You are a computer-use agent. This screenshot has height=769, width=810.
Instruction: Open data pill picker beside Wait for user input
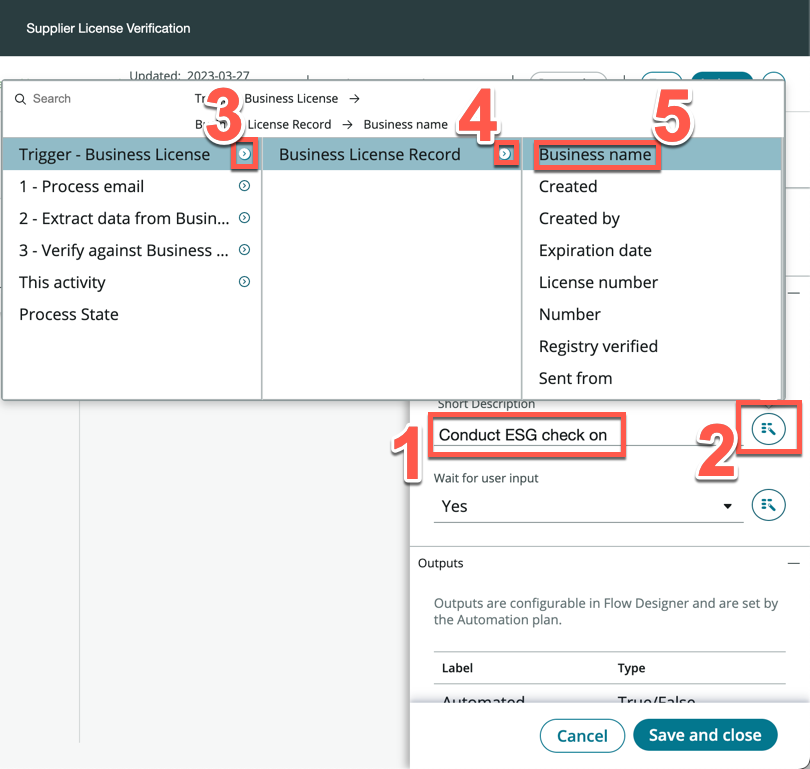tap(768, 505)
